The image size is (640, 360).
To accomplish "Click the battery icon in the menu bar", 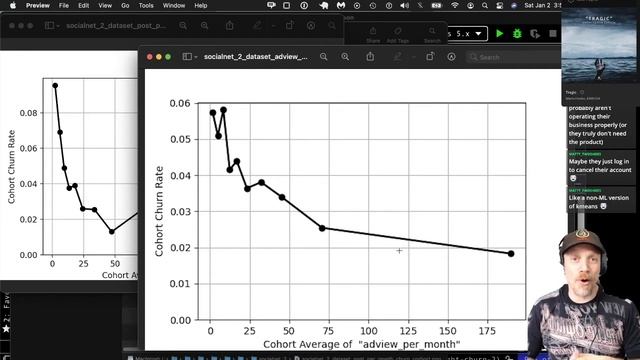I will click(436, 6).
